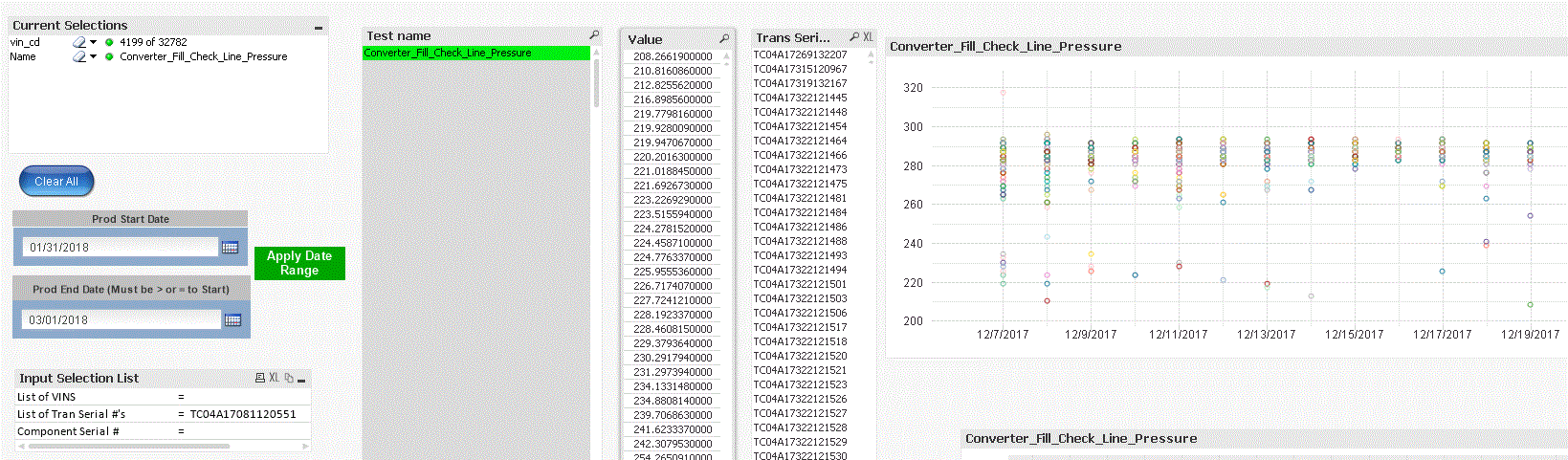Select serial TC04A17315120967
The height and width of the screenshot is (460, 1568).
point(800,69)
